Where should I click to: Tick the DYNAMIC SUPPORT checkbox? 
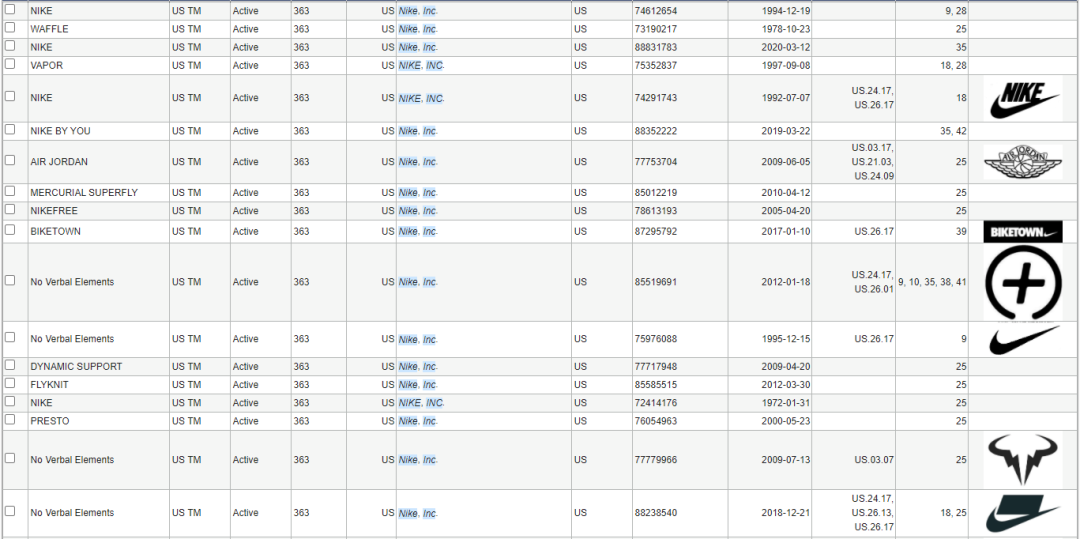pyautogui.click(x=10, y=365)
